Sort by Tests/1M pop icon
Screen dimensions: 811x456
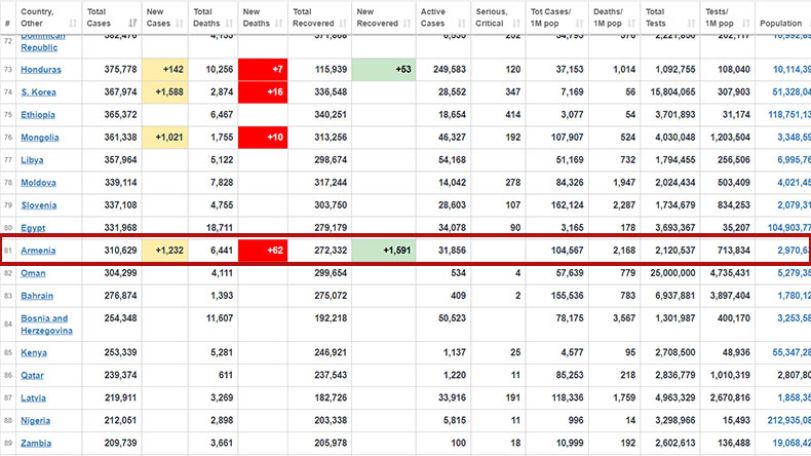[746, 23]
